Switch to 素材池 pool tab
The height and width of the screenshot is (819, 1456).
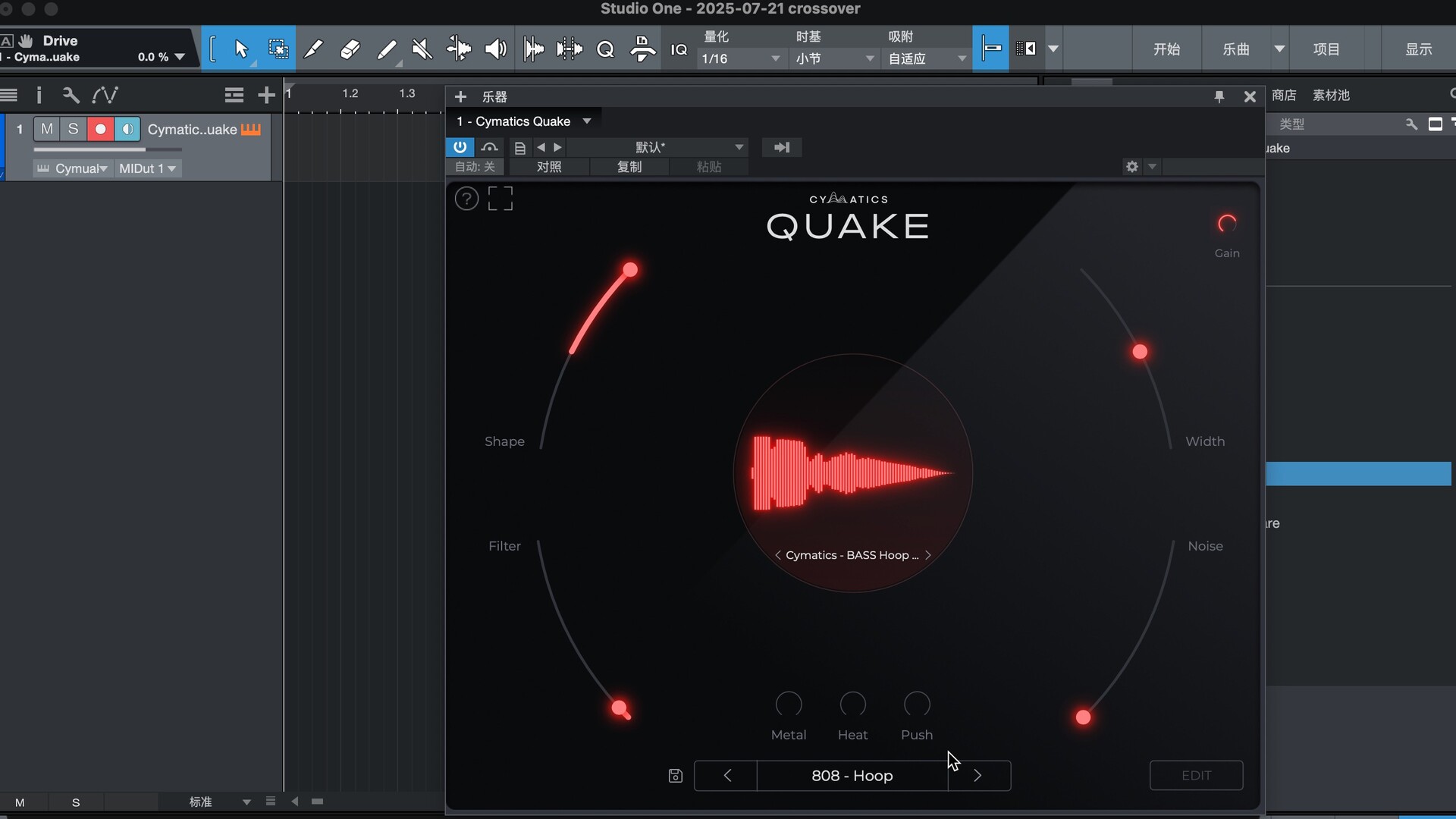coord(1331,95)
